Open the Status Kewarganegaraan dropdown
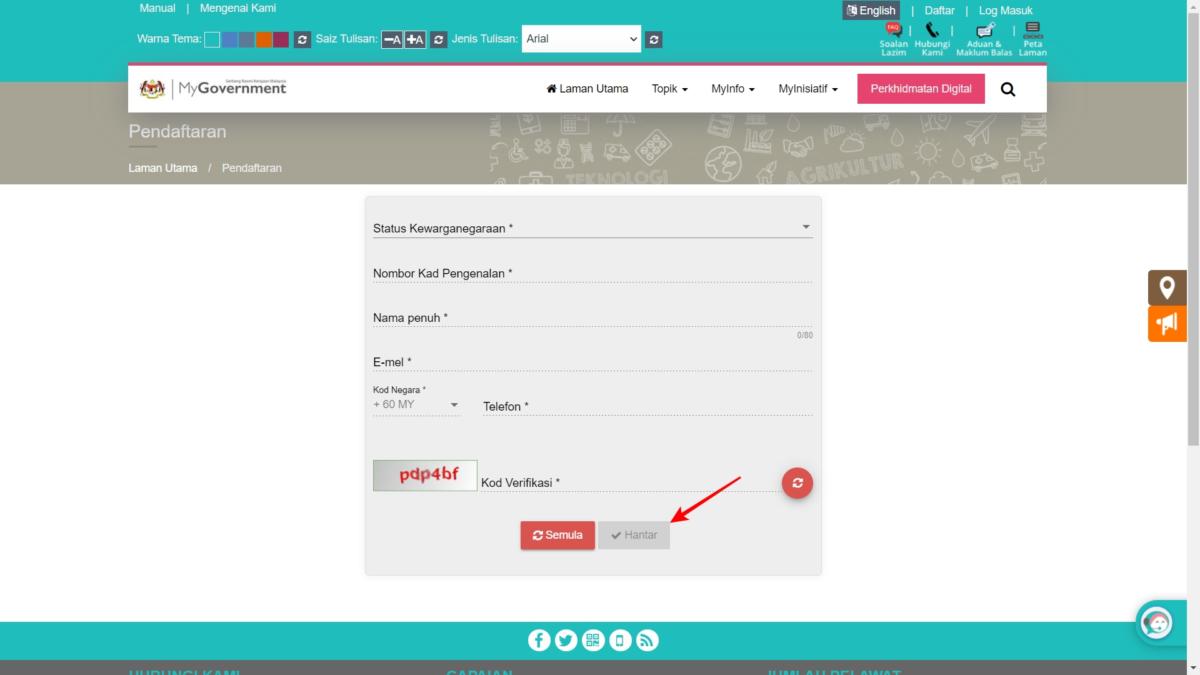 (x=592, y=228)
